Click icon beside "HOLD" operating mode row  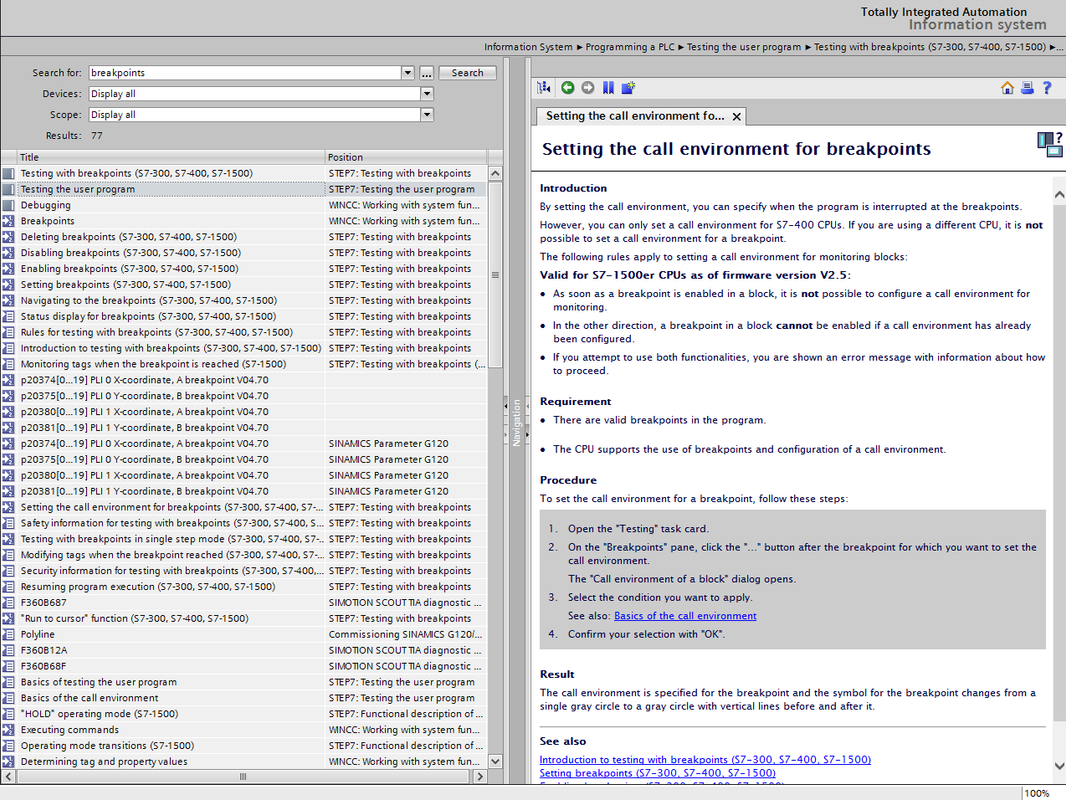tap(8, 714)
